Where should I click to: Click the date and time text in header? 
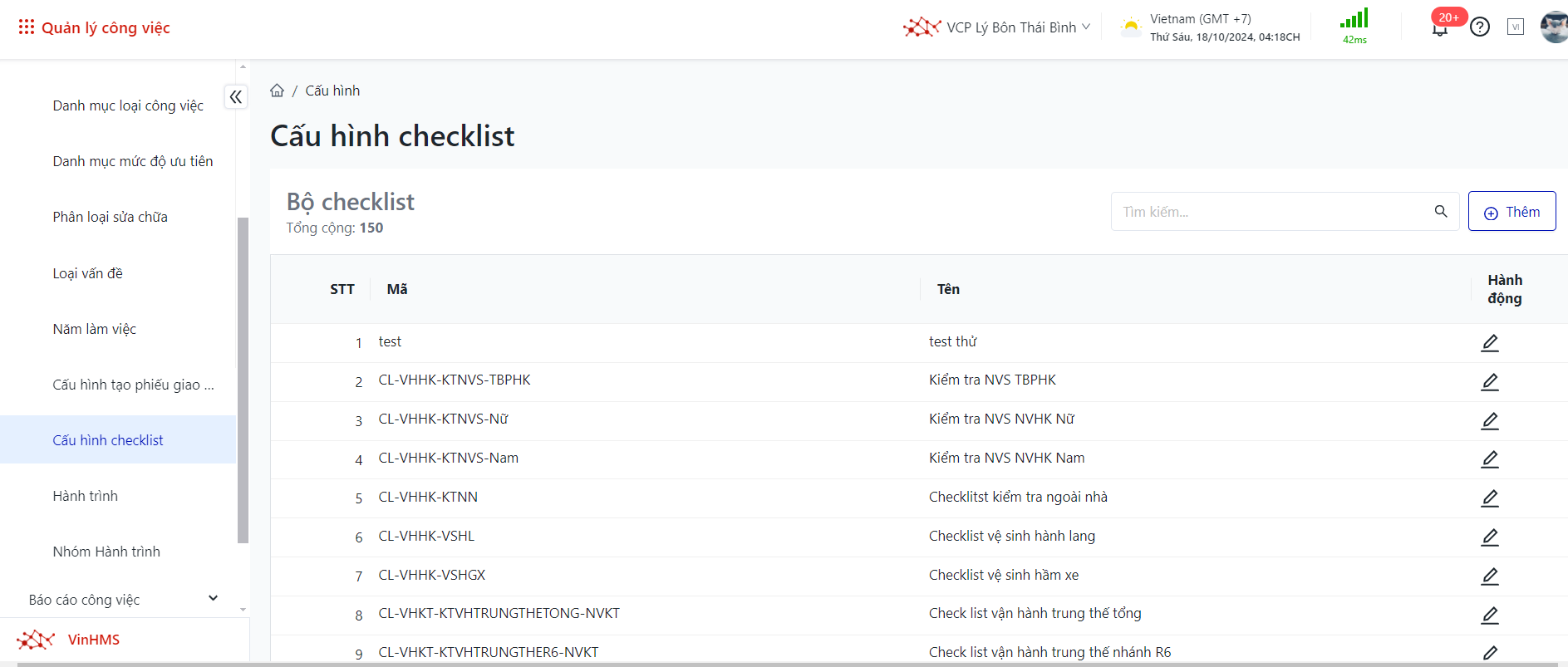[x=1225, y=37]
